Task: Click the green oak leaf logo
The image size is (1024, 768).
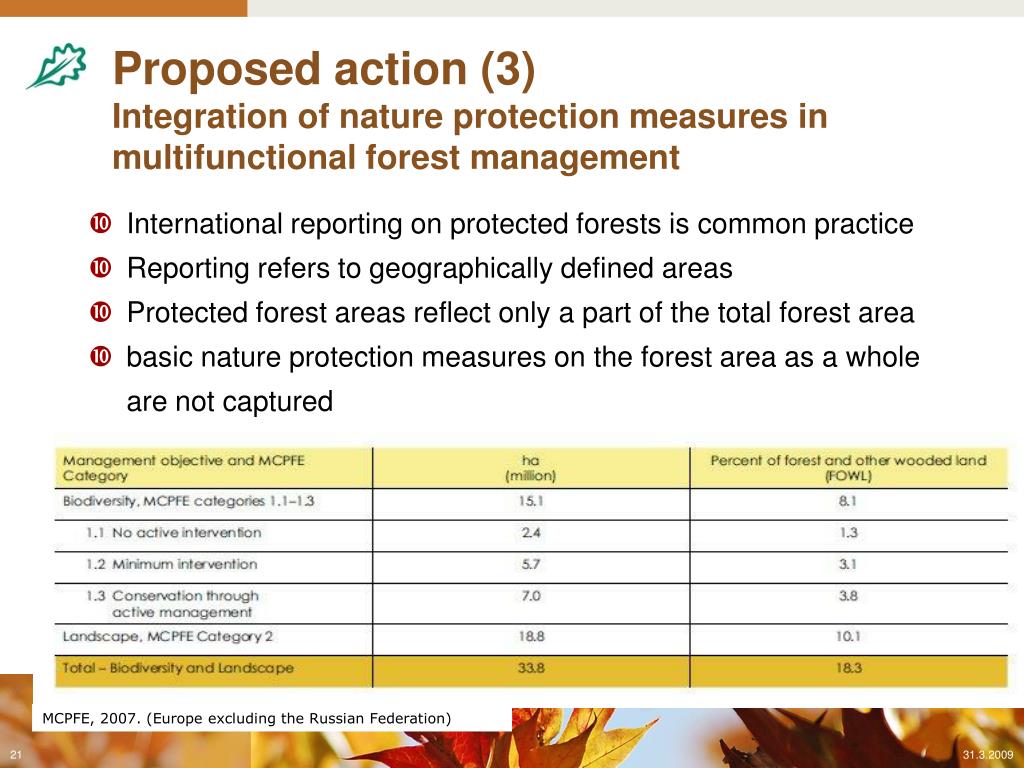Action: pyautogui.click(x=56, y=66)
